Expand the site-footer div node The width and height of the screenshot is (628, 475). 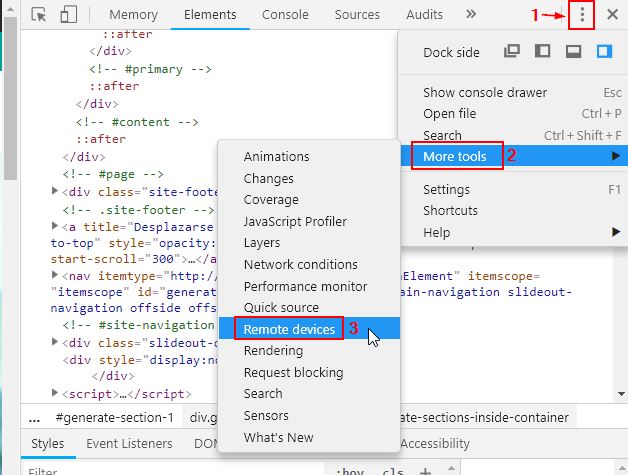tap(55, 191)
